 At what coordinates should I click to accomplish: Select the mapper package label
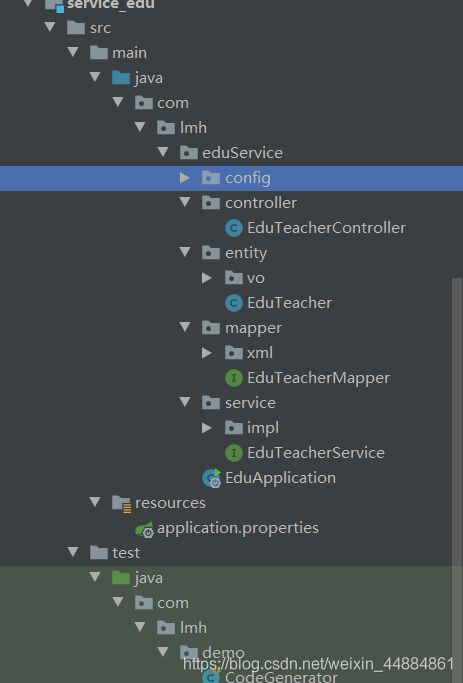coord(253,328)
